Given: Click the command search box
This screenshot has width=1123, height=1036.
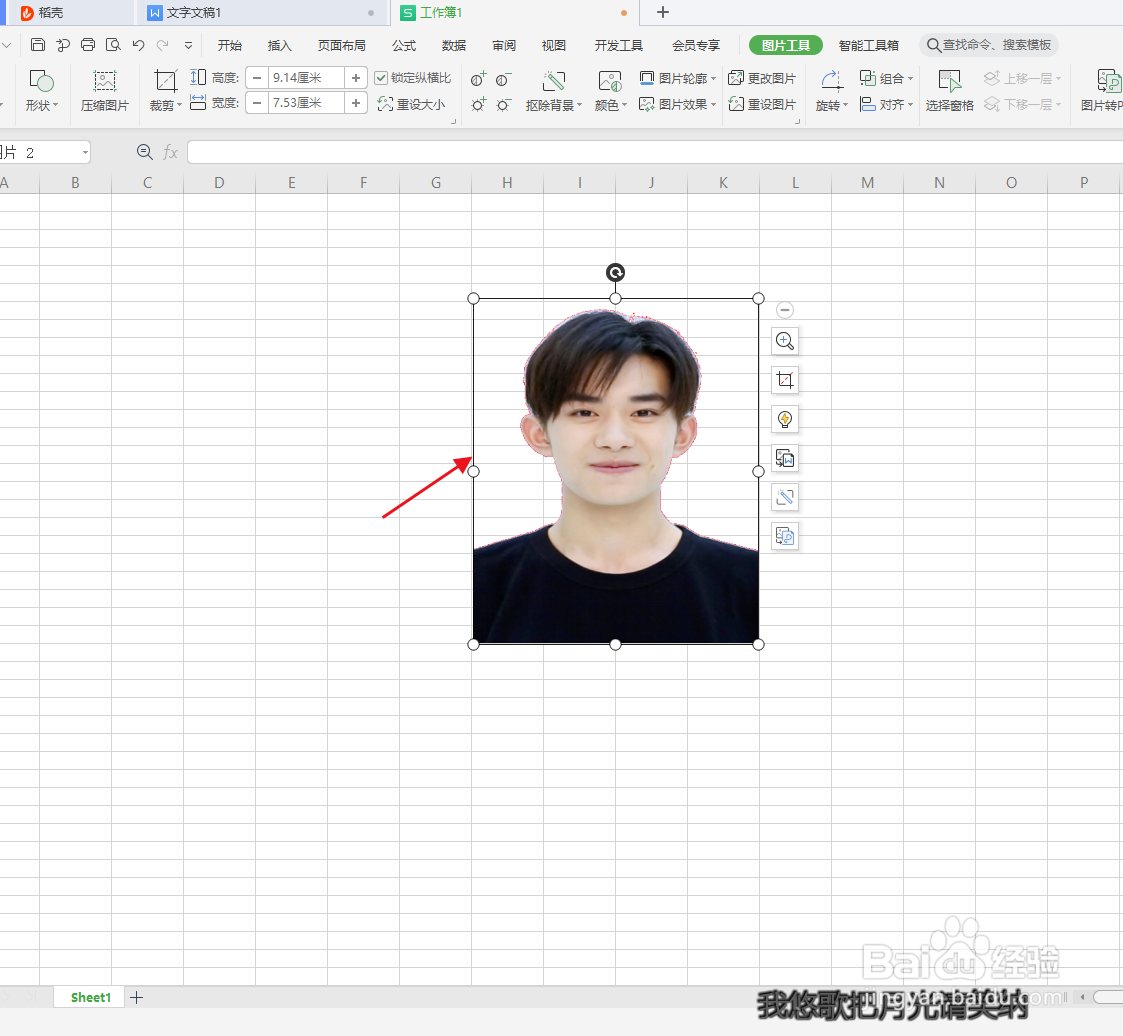Looking at the screenshot, I should (x=988, y=45).
